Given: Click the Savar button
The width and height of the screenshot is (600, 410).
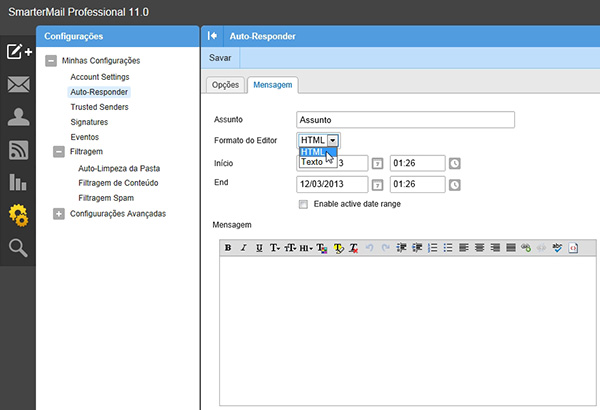Looking at the screenshot, I should tap(220, 58).
